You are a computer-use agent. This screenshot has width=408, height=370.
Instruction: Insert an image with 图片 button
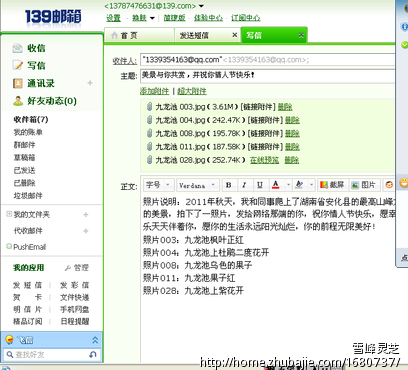pyautogui.click(x=364, y=185)
